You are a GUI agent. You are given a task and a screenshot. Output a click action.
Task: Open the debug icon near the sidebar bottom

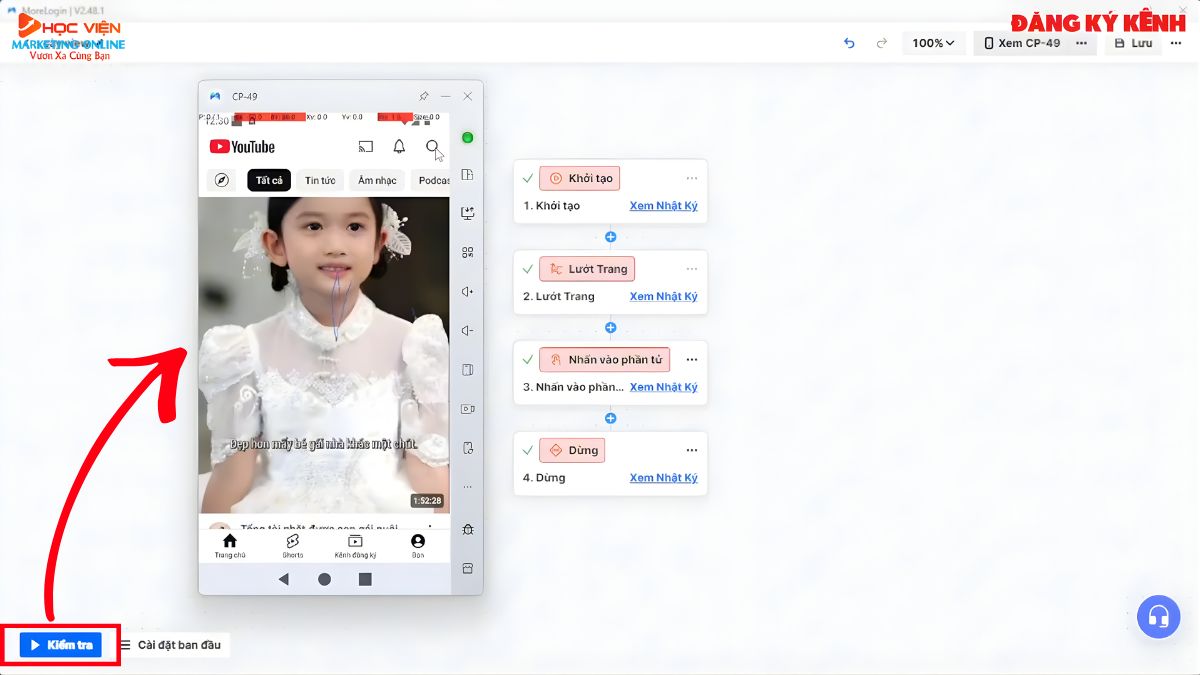coord(467,529)
